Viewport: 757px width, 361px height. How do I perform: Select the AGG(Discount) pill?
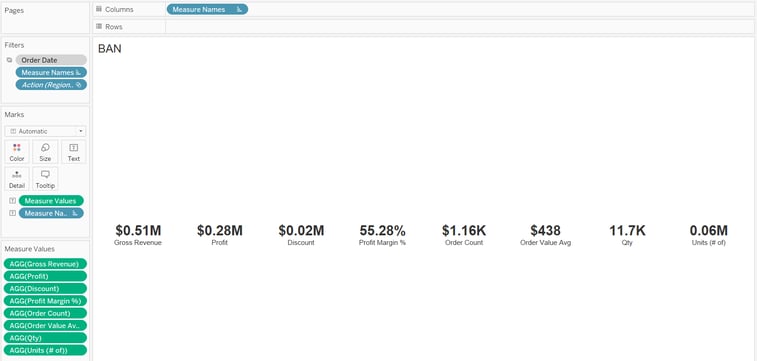click(45, 289)
